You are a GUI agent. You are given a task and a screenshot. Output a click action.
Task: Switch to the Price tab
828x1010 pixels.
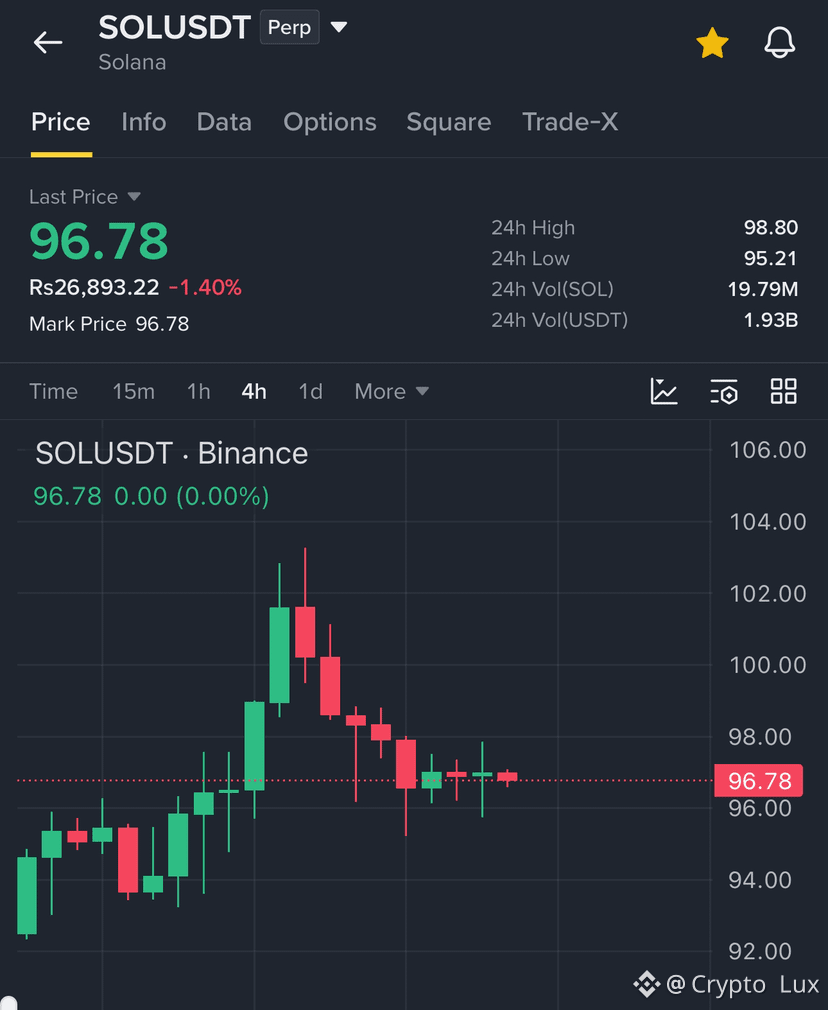pos(61,122)
